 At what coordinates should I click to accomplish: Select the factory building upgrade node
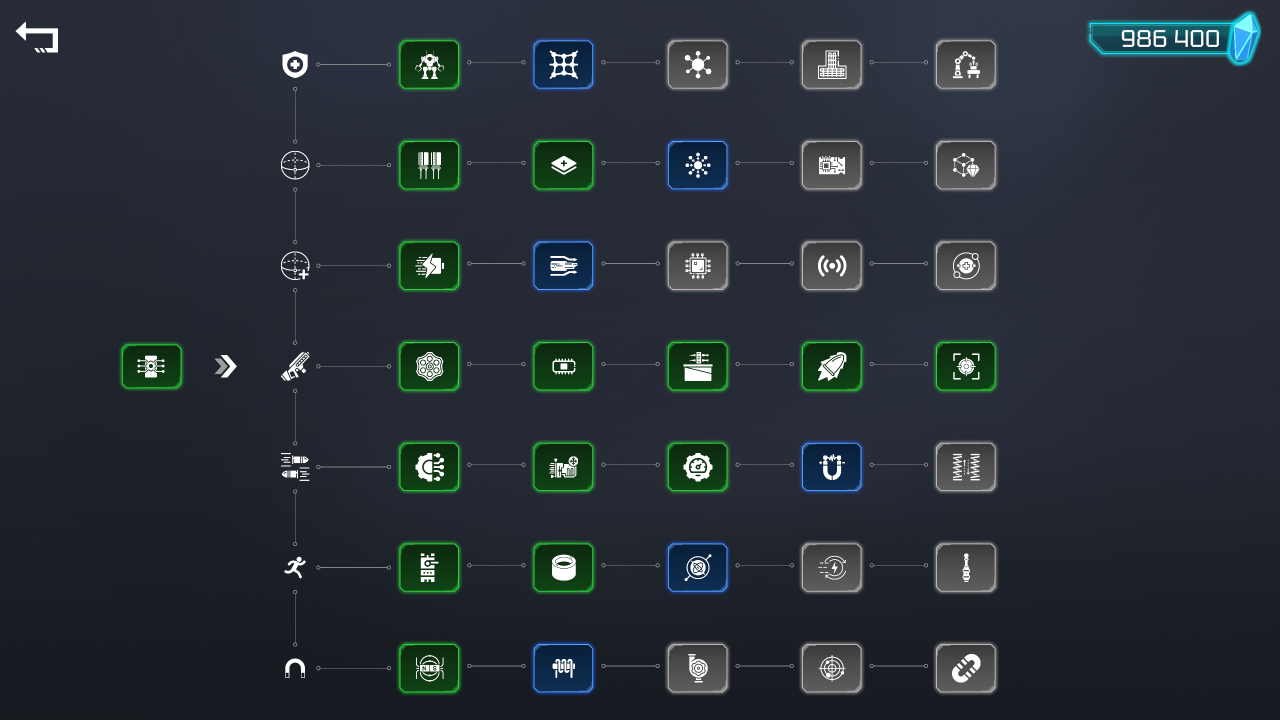(831, 64)
